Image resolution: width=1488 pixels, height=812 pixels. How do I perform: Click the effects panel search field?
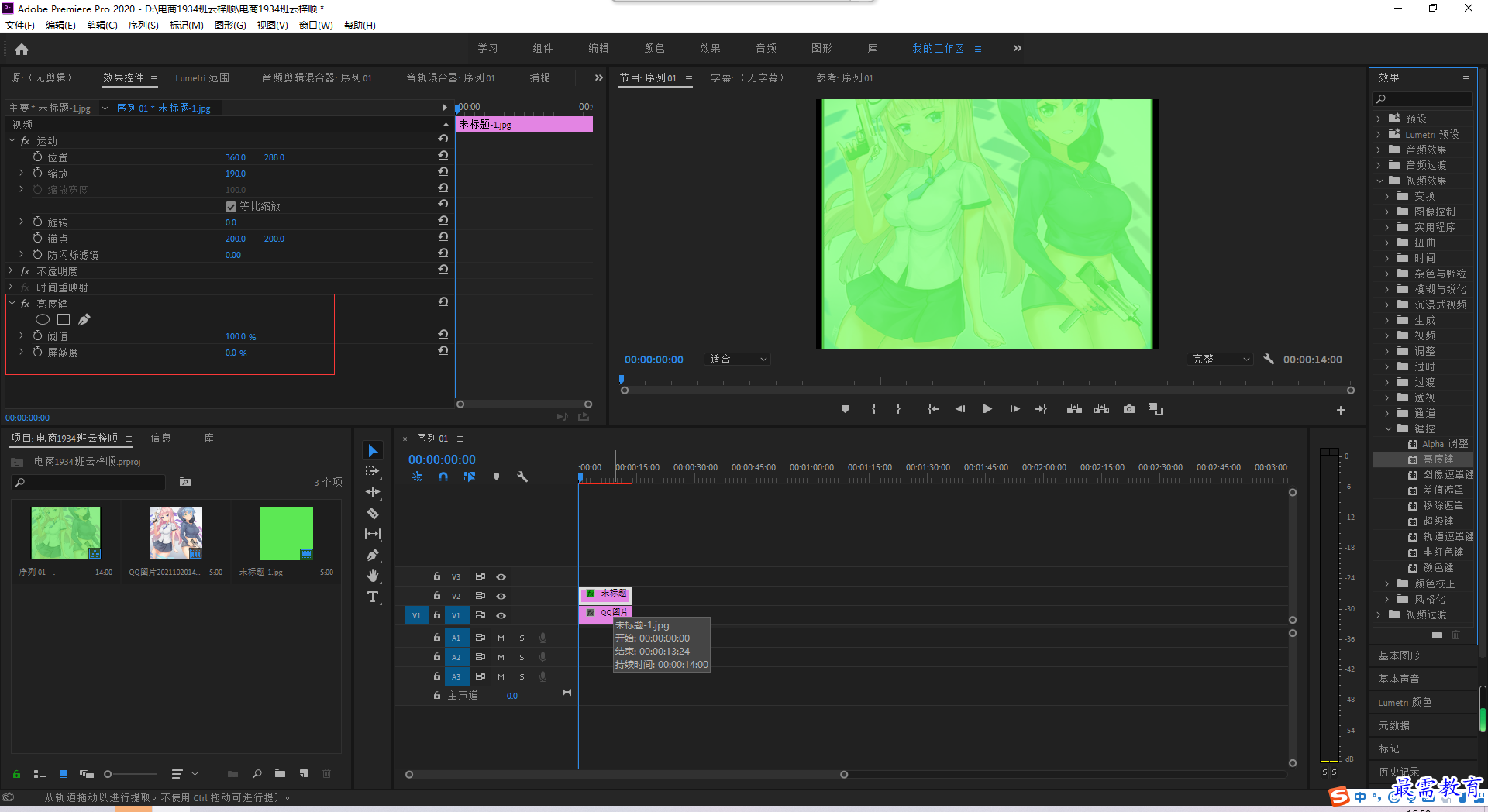tap(1424, 98)
